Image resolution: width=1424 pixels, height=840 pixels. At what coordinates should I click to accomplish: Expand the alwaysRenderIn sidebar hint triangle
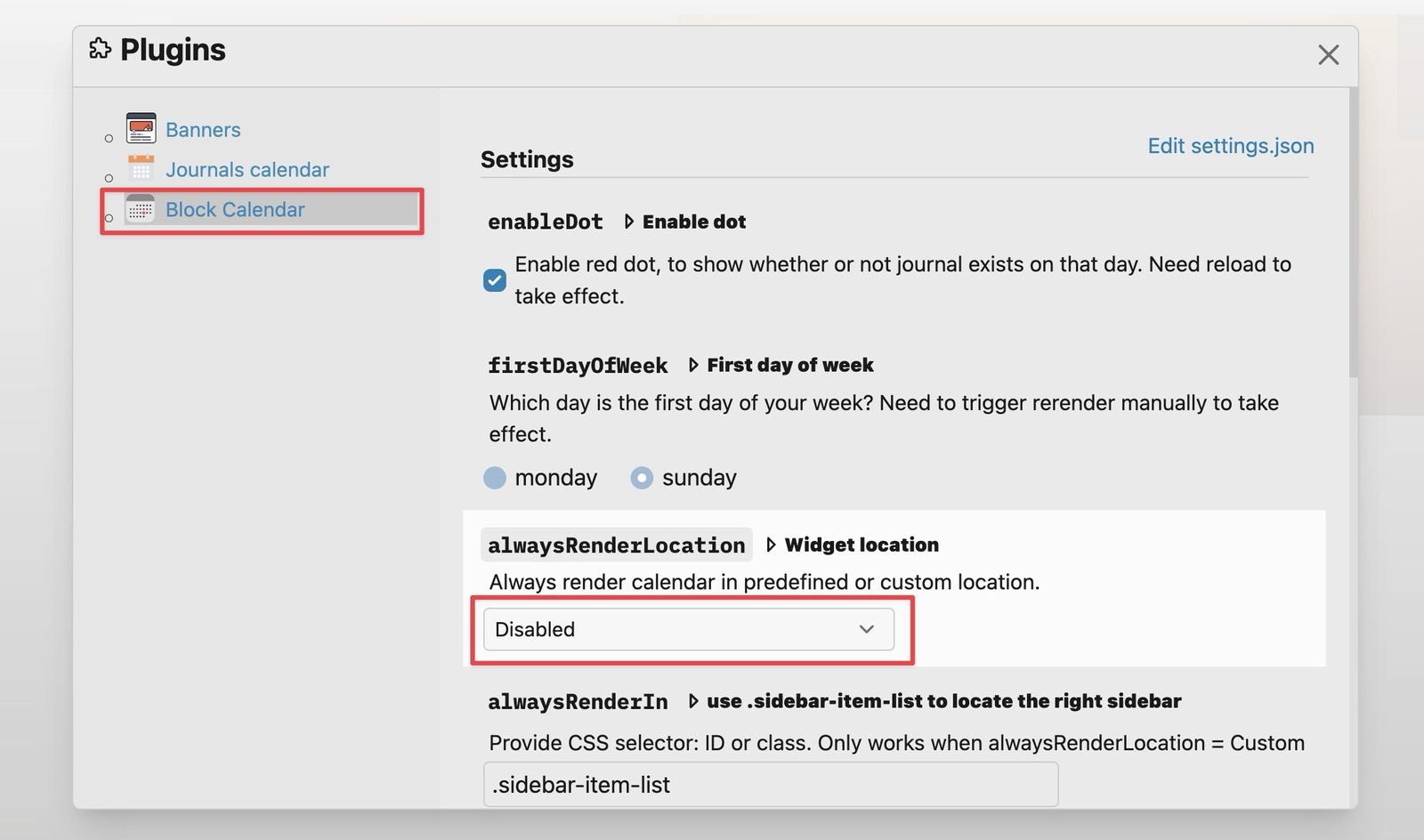[693, 701]
